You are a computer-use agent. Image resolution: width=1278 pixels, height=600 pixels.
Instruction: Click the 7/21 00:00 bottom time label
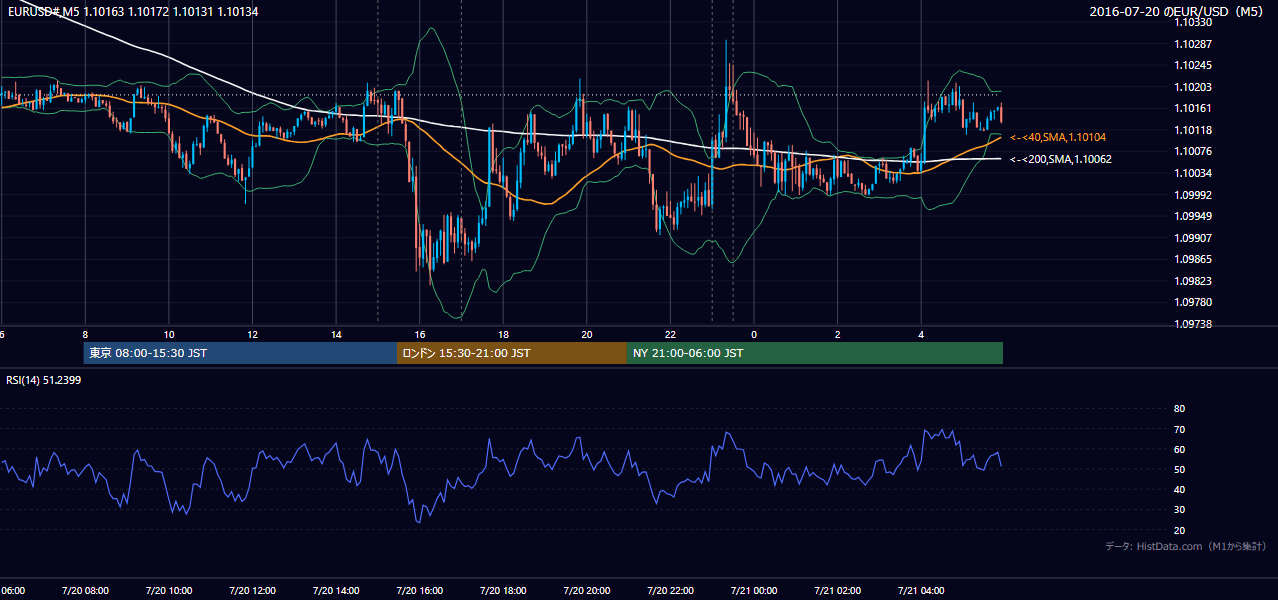coord(753,590)
